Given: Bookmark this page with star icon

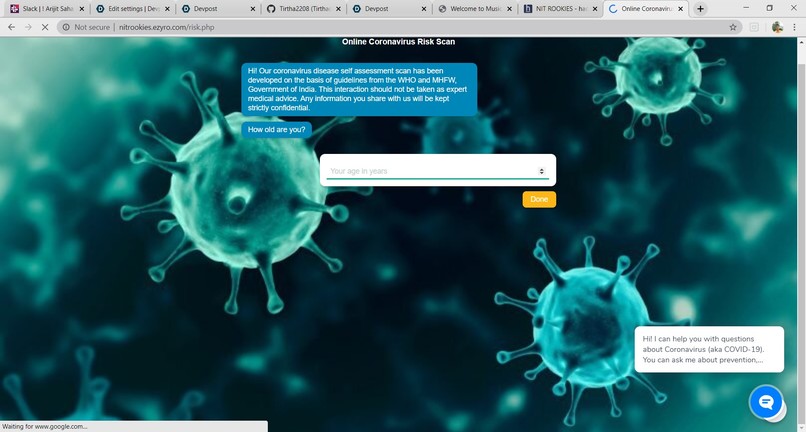Looking at the screenshot, I should [x=733, y=27].
